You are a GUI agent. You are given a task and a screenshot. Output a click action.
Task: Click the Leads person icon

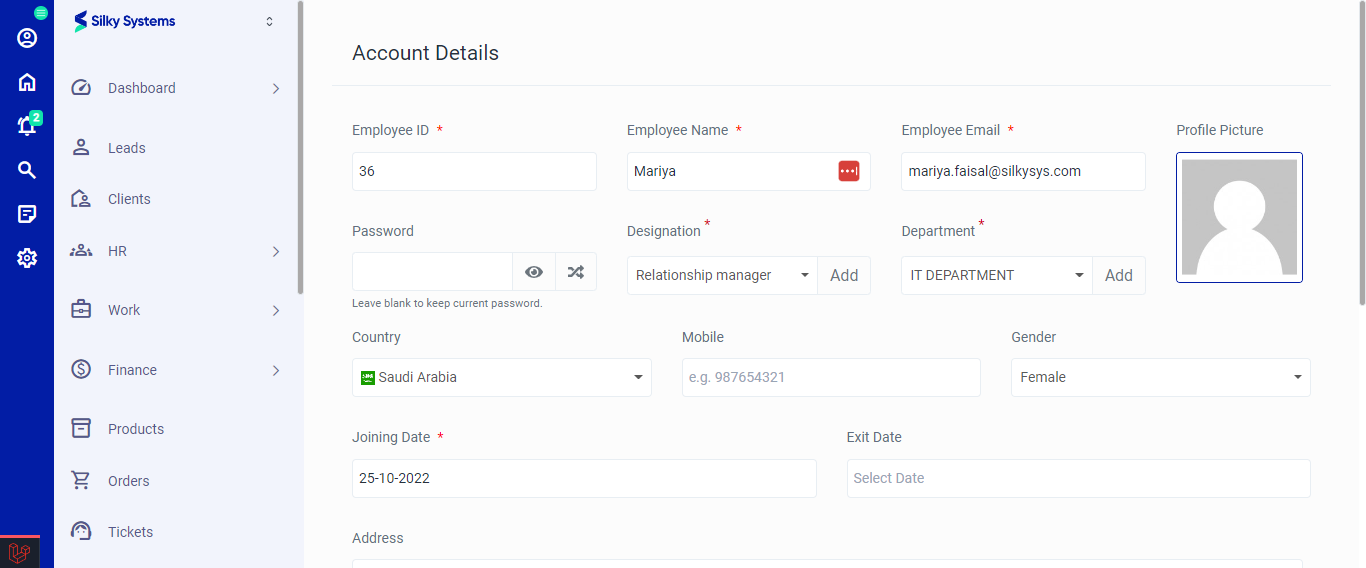pyautogui.click(x=81, y=148)
